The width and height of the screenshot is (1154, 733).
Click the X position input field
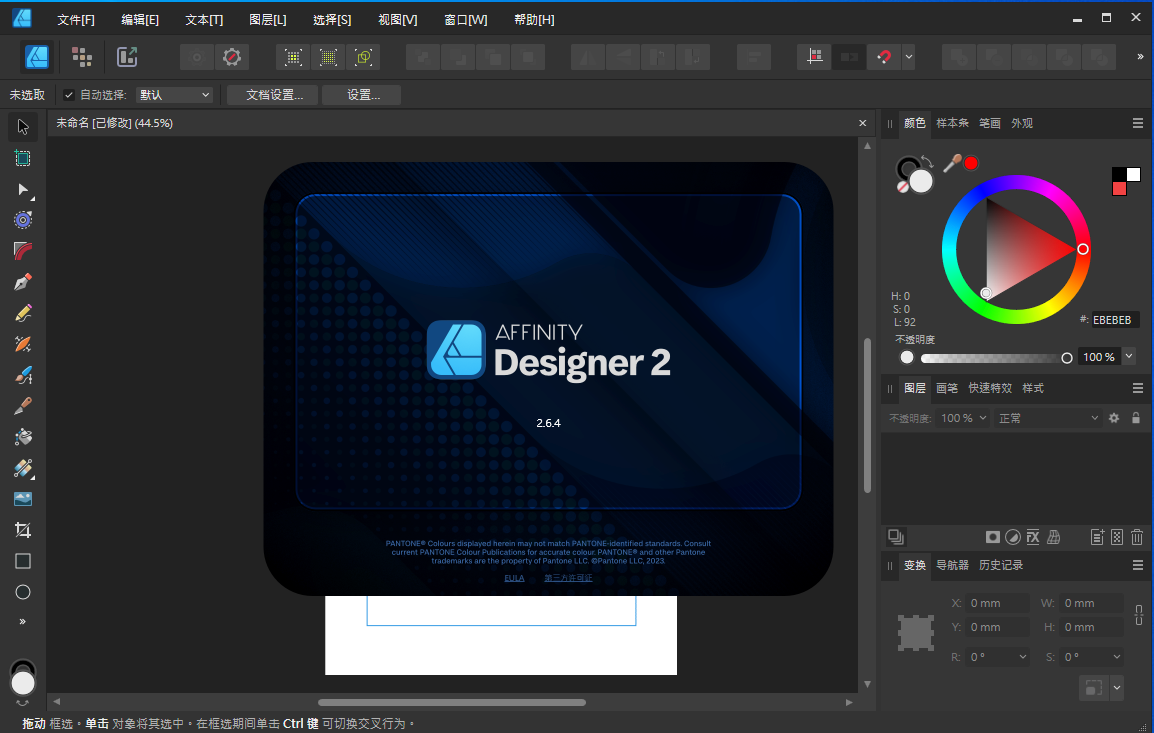click(x=997, y=603)
